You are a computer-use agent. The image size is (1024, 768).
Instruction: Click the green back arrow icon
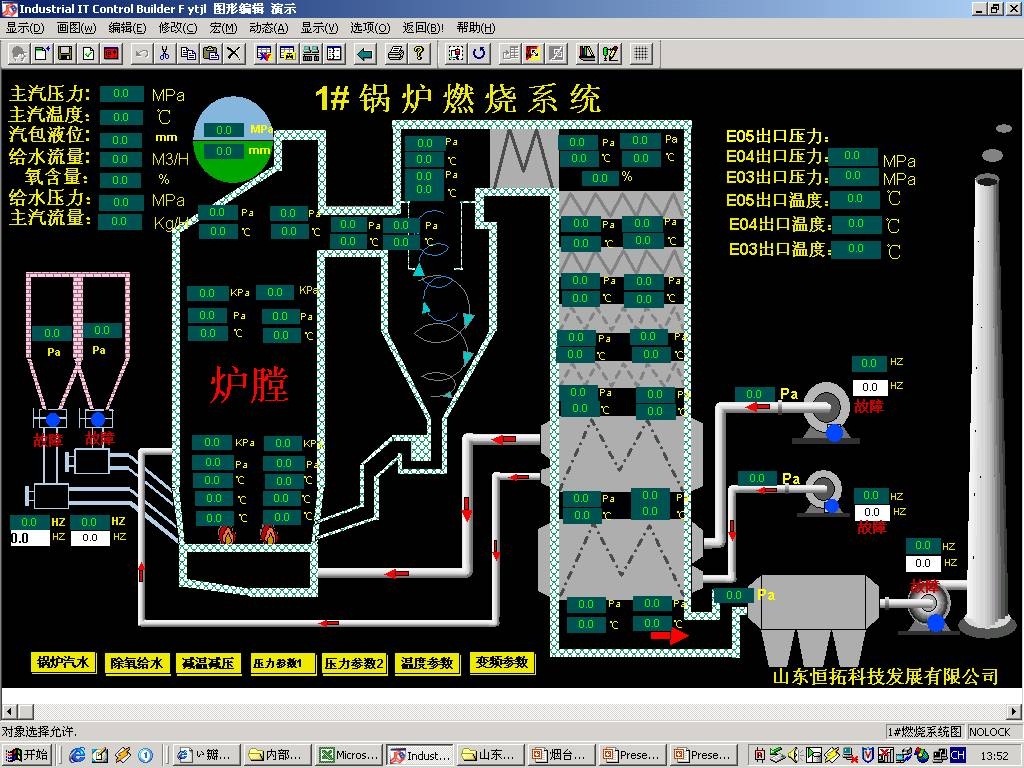coord(365,53)
